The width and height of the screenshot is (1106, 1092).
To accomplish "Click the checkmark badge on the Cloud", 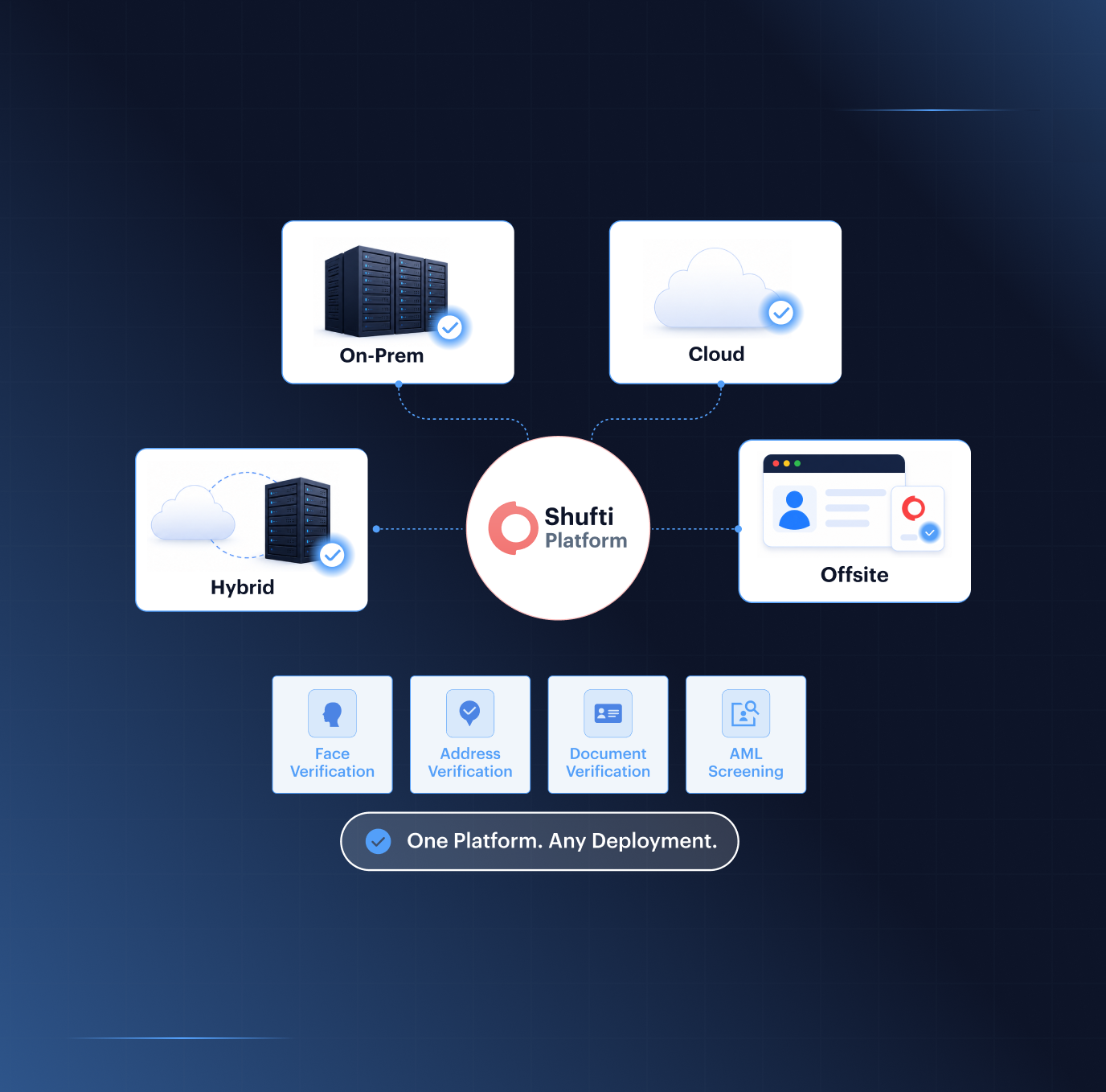I will (781, 312).
